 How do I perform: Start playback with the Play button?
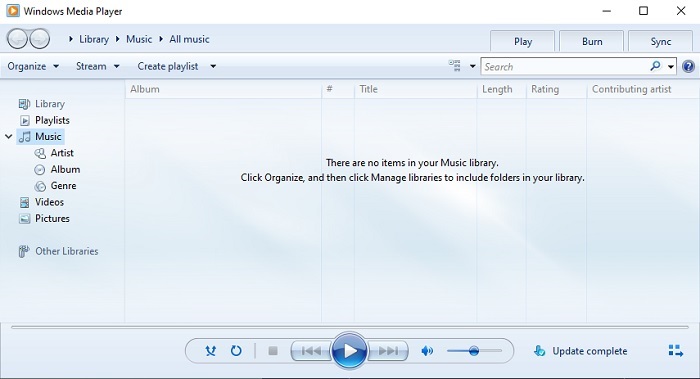click(x=349, y=351)
